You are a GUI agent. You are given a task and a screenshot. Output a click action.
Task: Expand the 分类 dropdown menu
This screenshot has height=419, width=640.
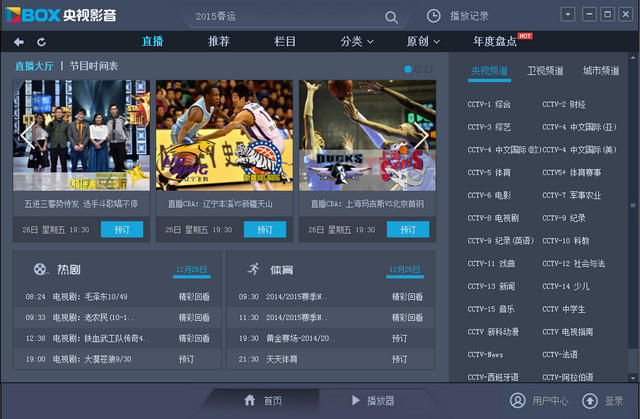[x=357, y=41]
